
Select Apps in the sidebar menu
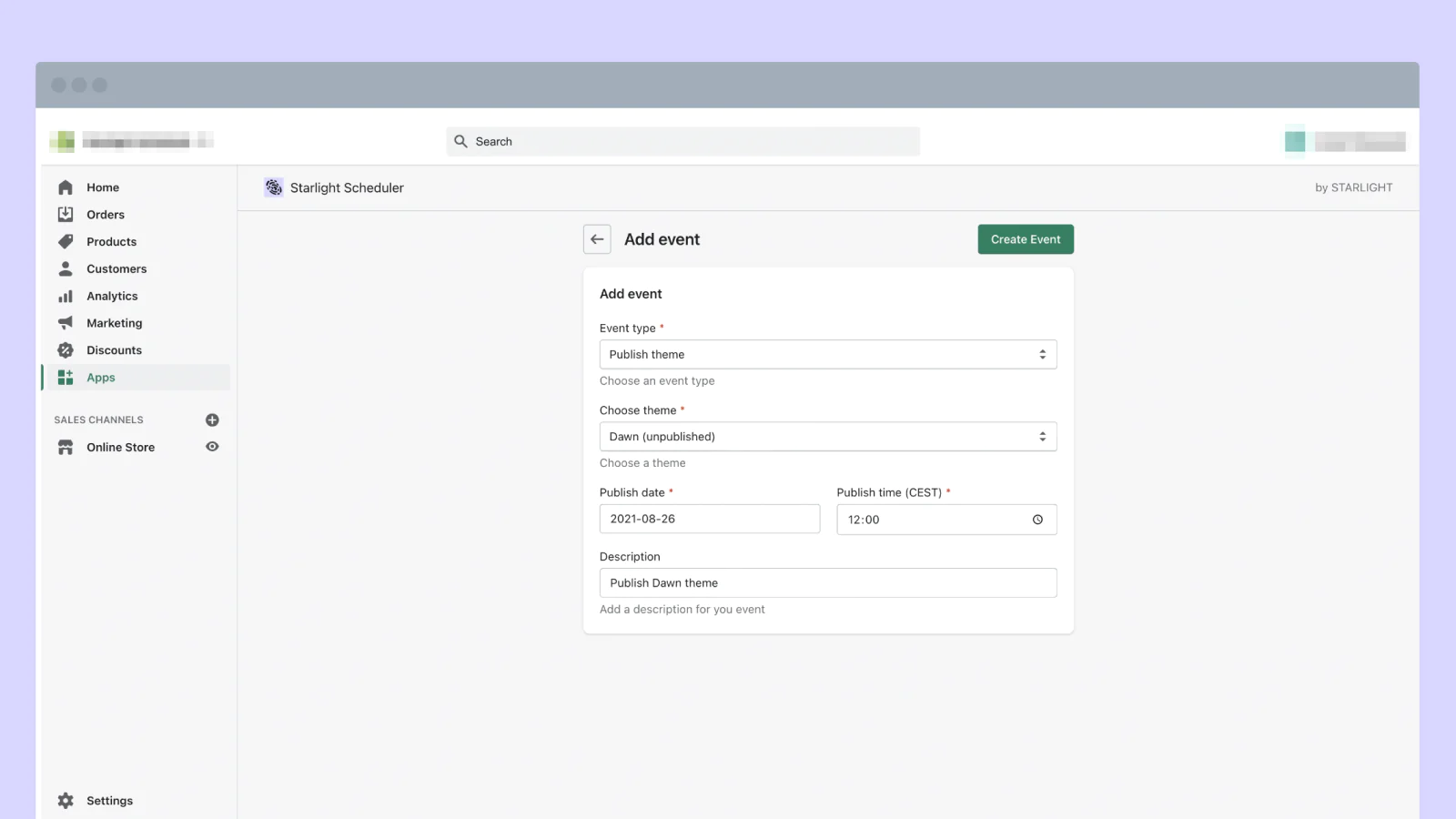[x=101, y=378]
